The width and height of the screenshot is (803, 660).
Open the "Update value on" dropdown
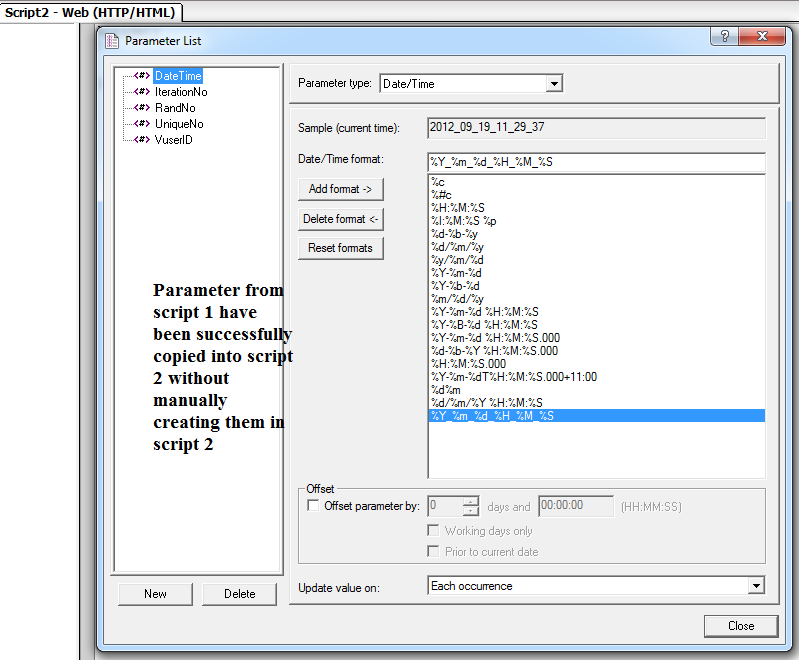[759, 585]
